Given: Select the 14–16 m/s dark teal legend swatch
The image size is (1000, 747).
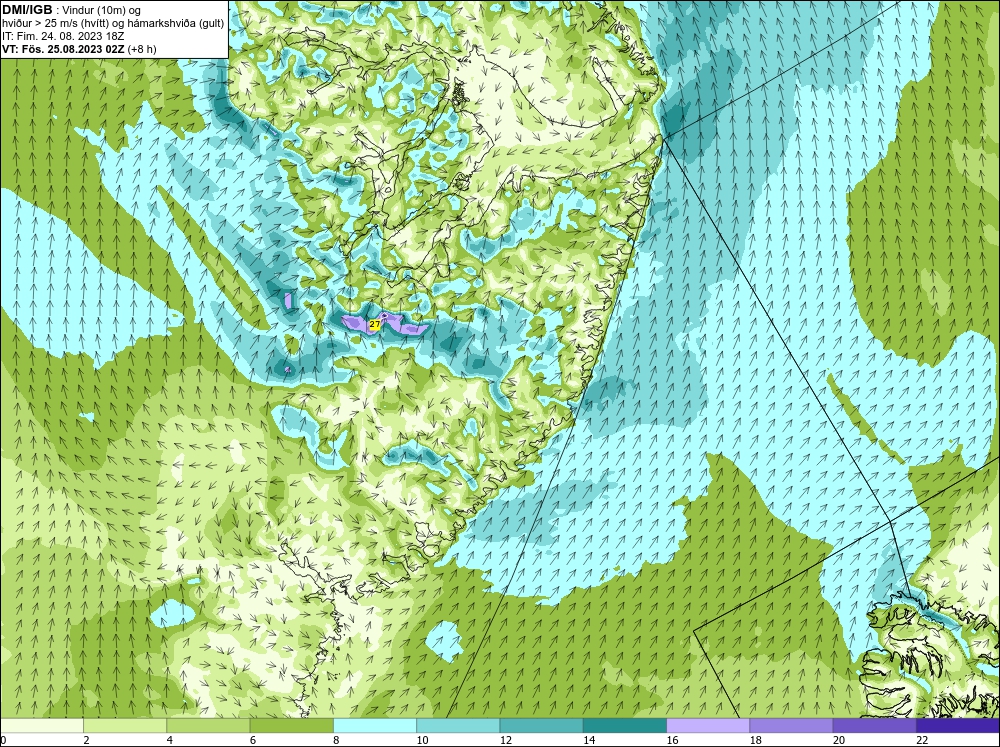Looking at the screenshot, I should click(x=625, y=725).
